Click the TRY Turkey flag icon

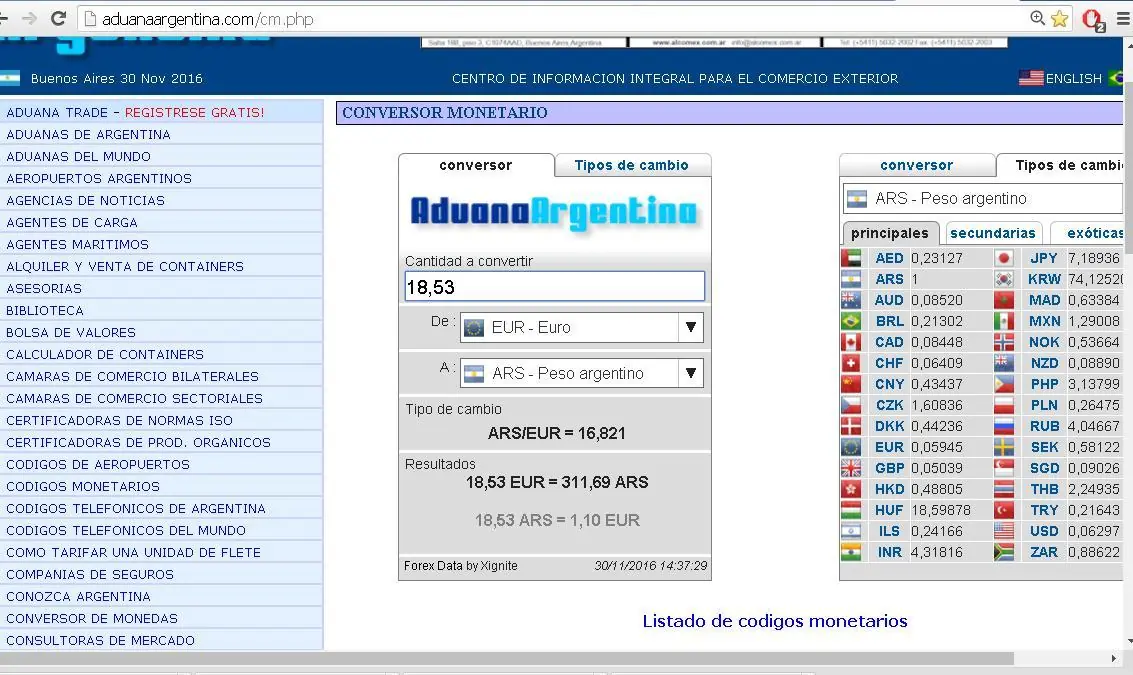point(1004,510)
